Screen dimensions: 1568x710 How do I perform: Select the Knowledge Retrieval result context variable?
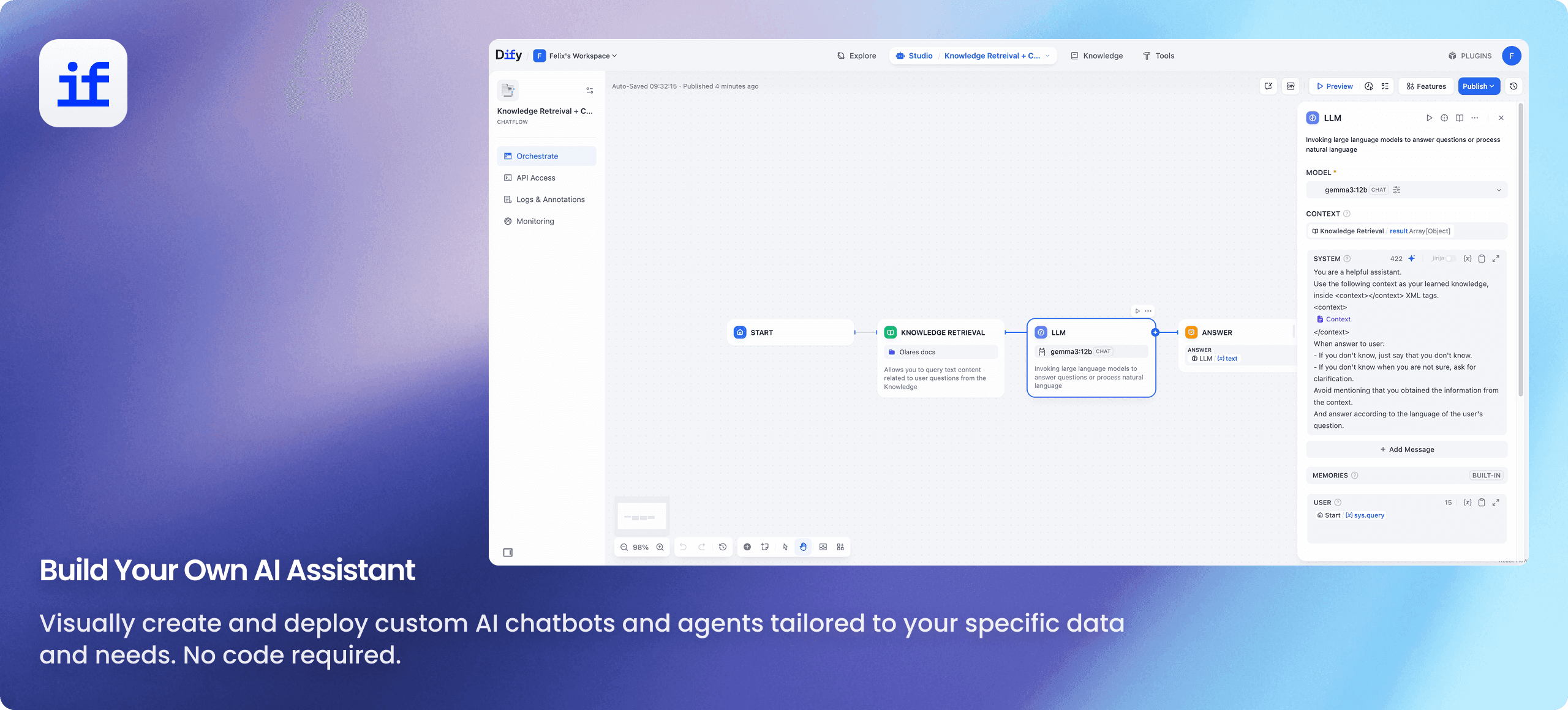1381,231
